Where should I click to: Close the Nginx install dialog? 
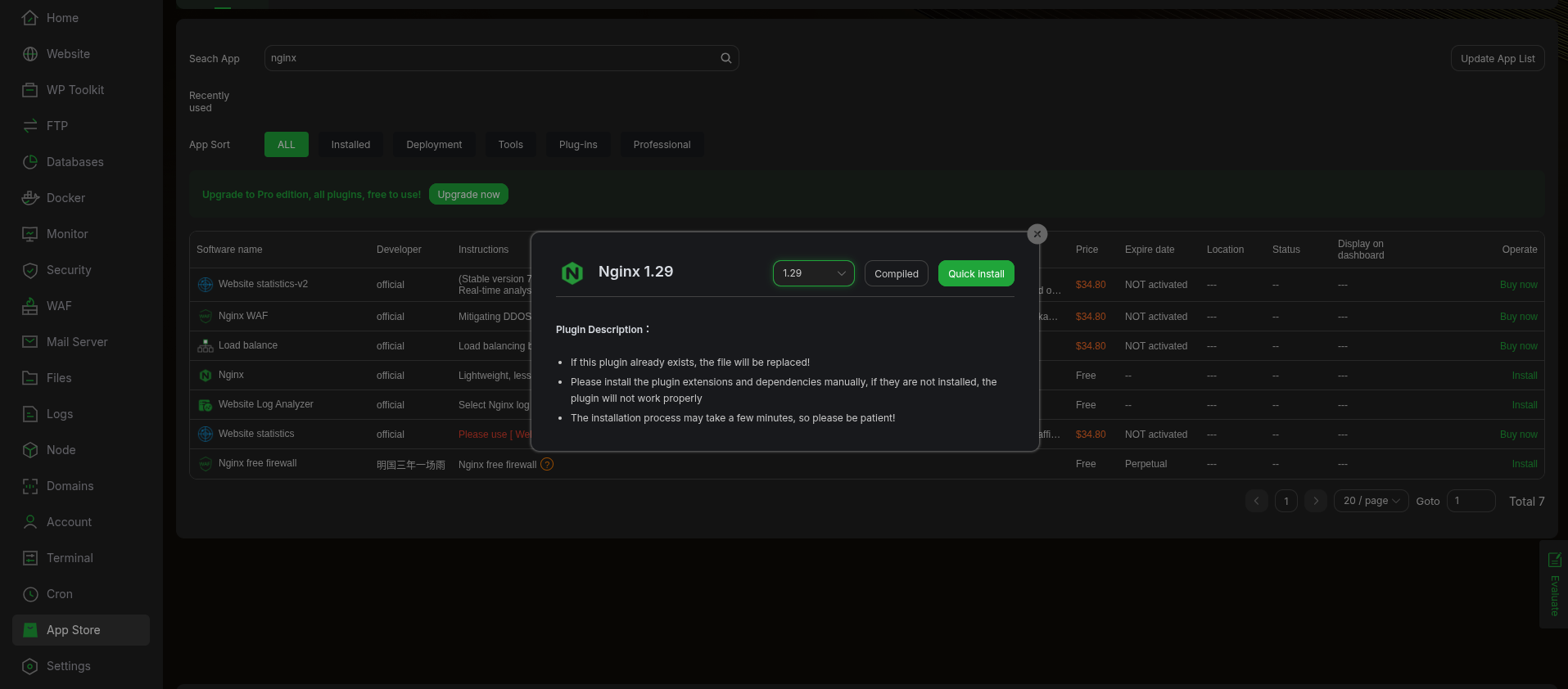coord(1037,234)
